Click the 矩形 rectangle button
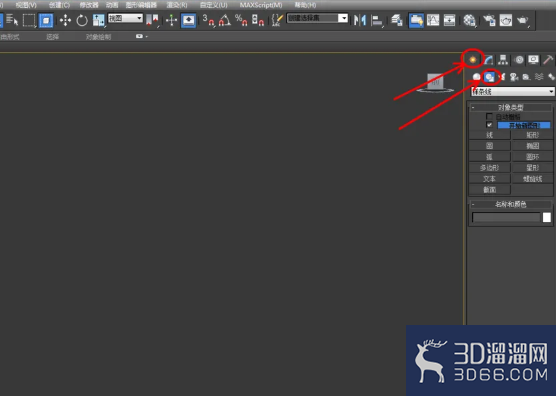 [533, 135]
